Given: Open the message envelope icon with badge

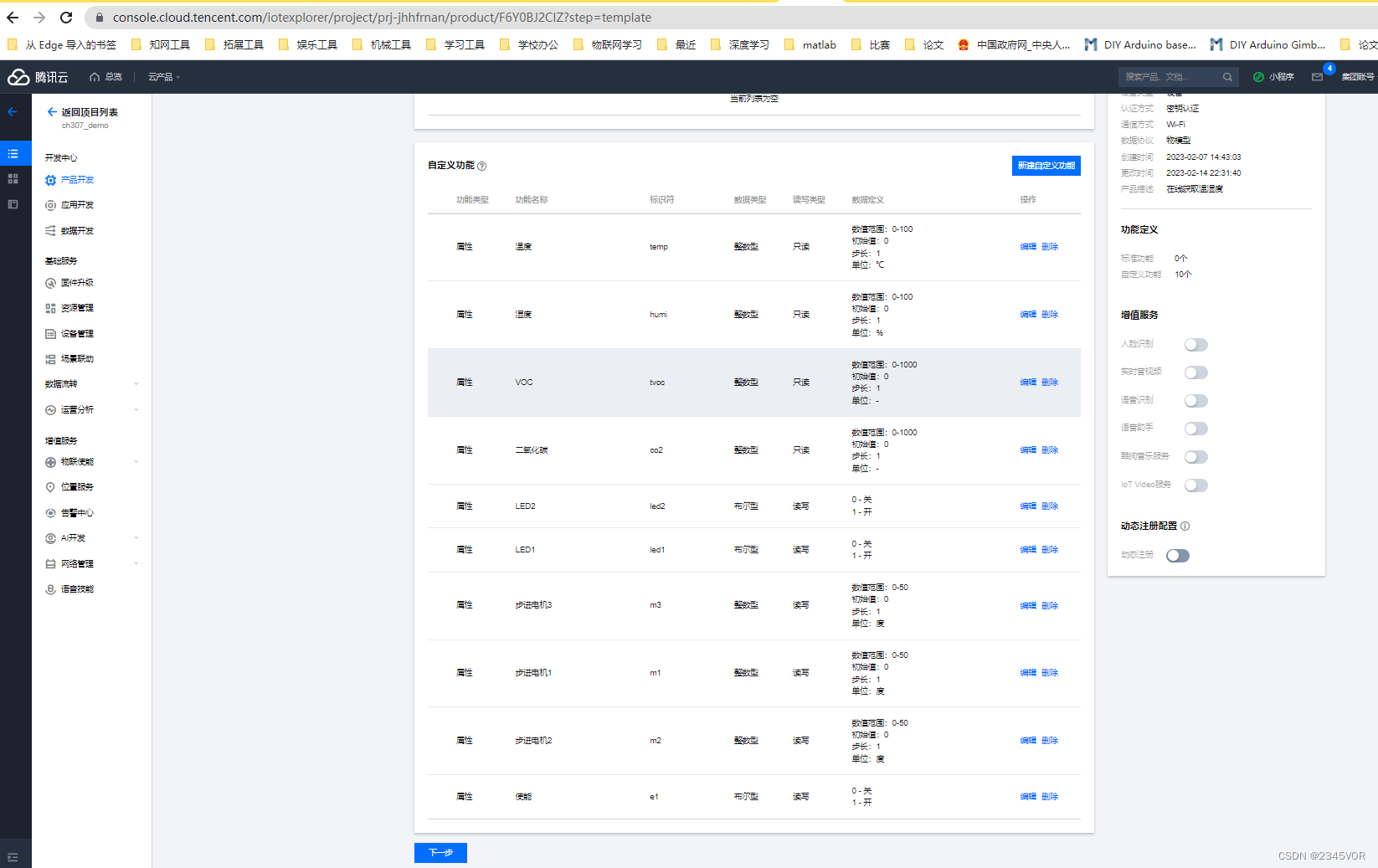Looking at the screenshot, I should (1317, 77).
